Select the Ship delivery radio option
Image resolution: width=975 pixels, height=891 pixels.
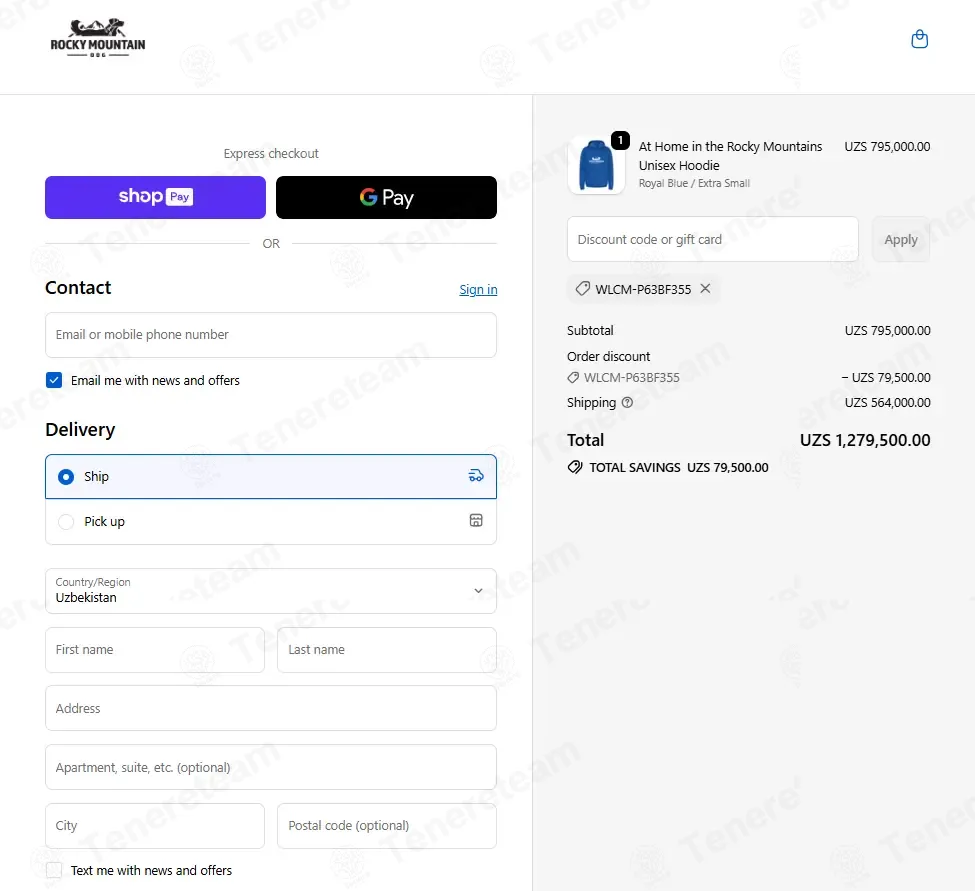[x=66, y=477]
